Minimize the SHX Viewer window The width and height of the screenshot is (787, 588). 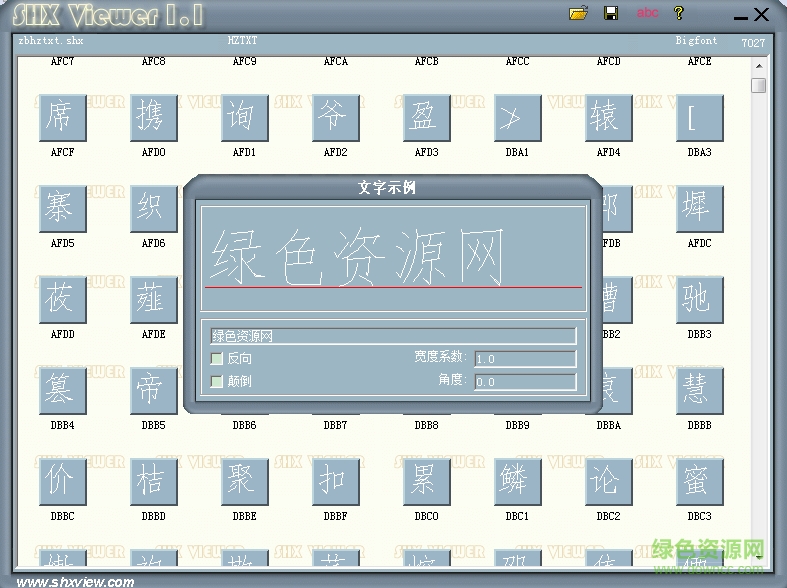[x=740, y=18]
